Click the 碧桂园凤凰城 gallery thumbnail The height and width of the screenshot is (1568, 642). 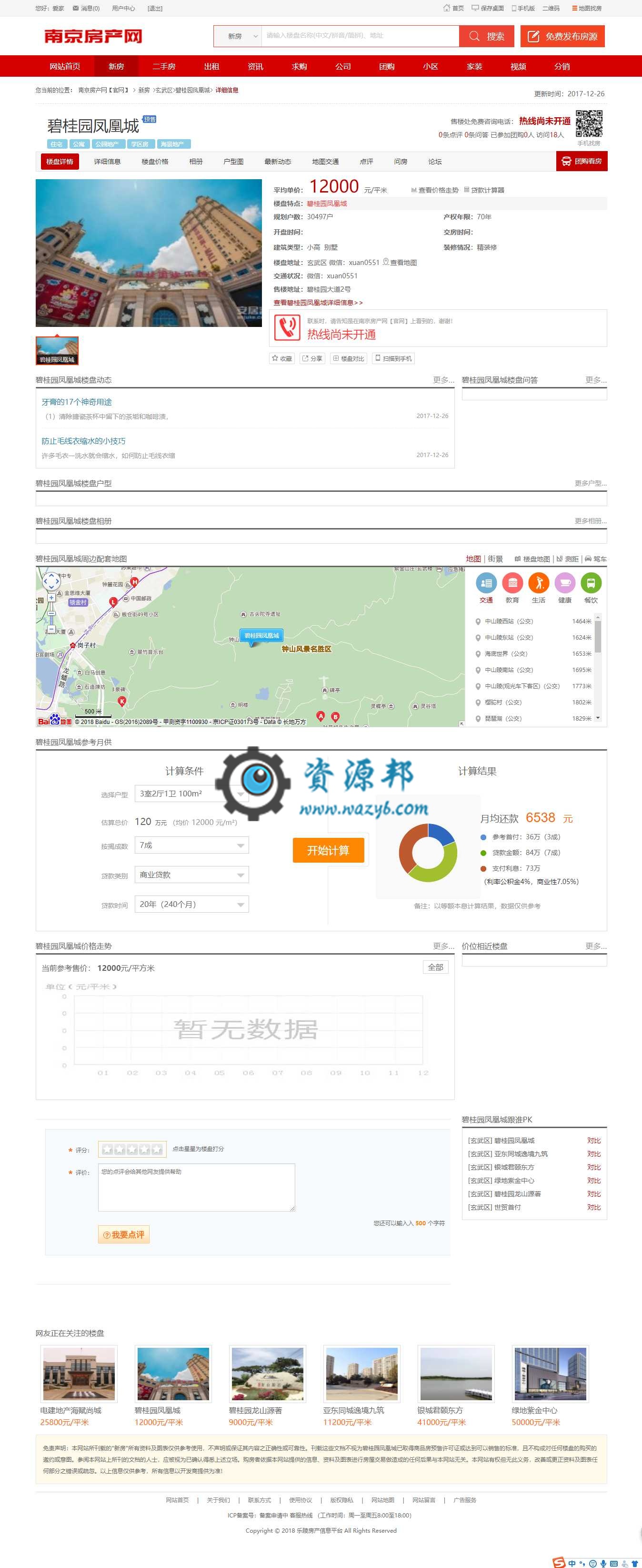(57, 351)
